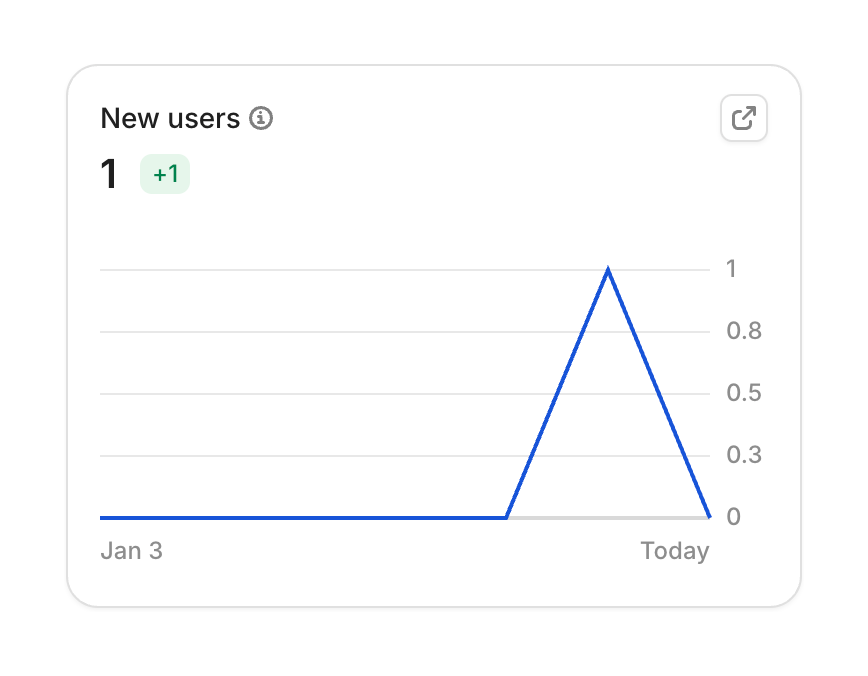This screenshot has width=868, height=676.
Task: Select the Today end date label
Action: coord(675,551)
